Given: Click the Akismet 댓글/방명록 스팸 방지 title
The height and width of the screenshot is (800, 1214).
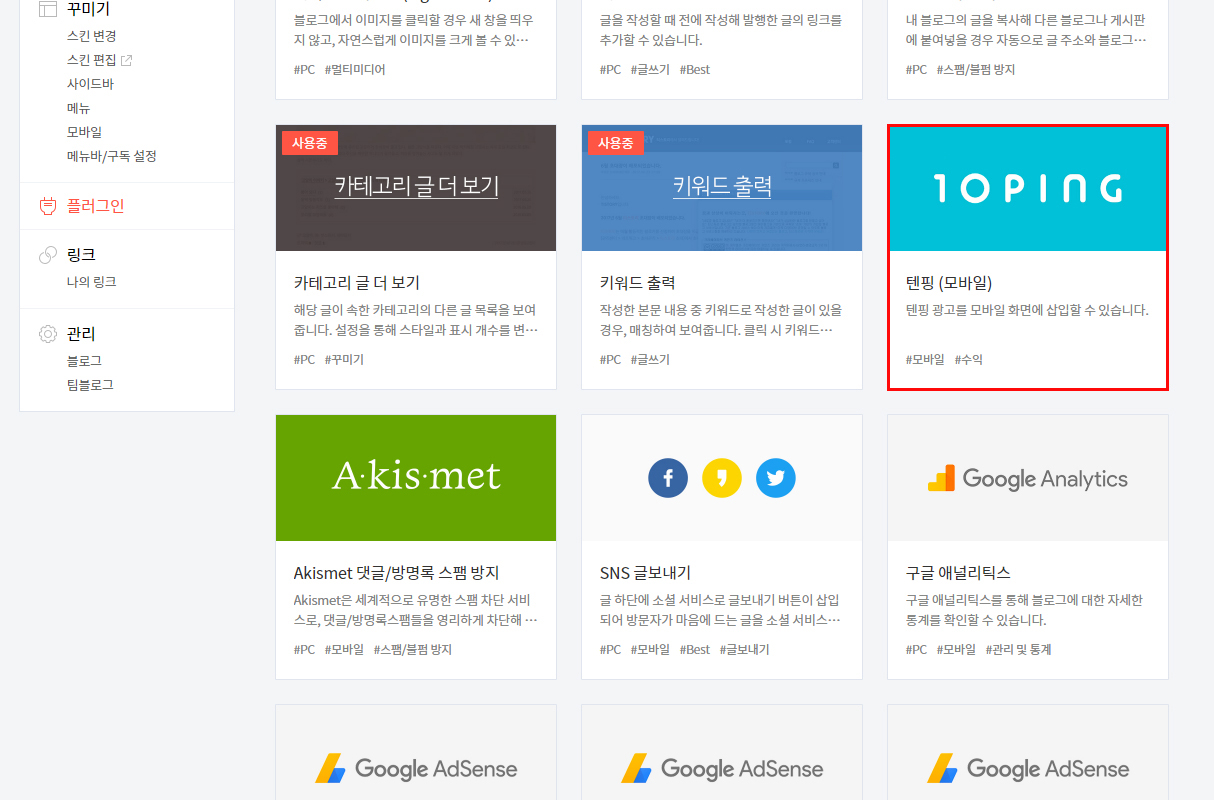Looking at the screenshot, I should 396,573.
